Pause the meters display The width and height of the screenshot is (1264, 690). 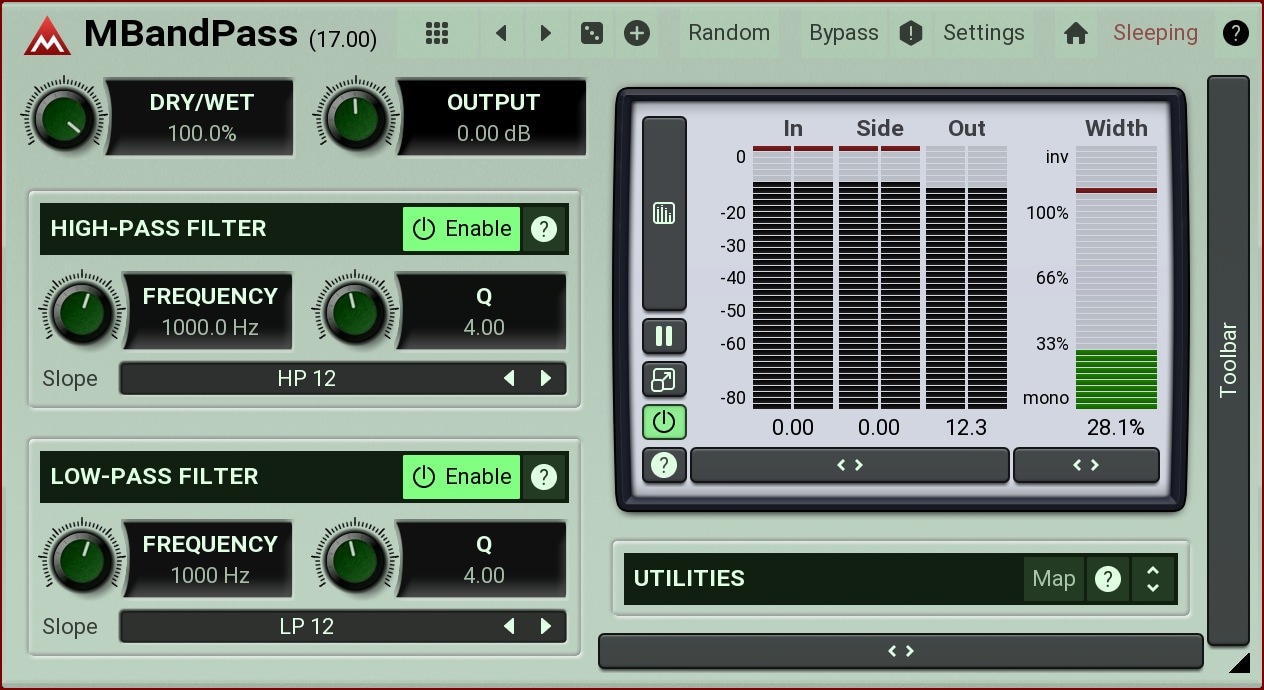(x=664, y=336)
